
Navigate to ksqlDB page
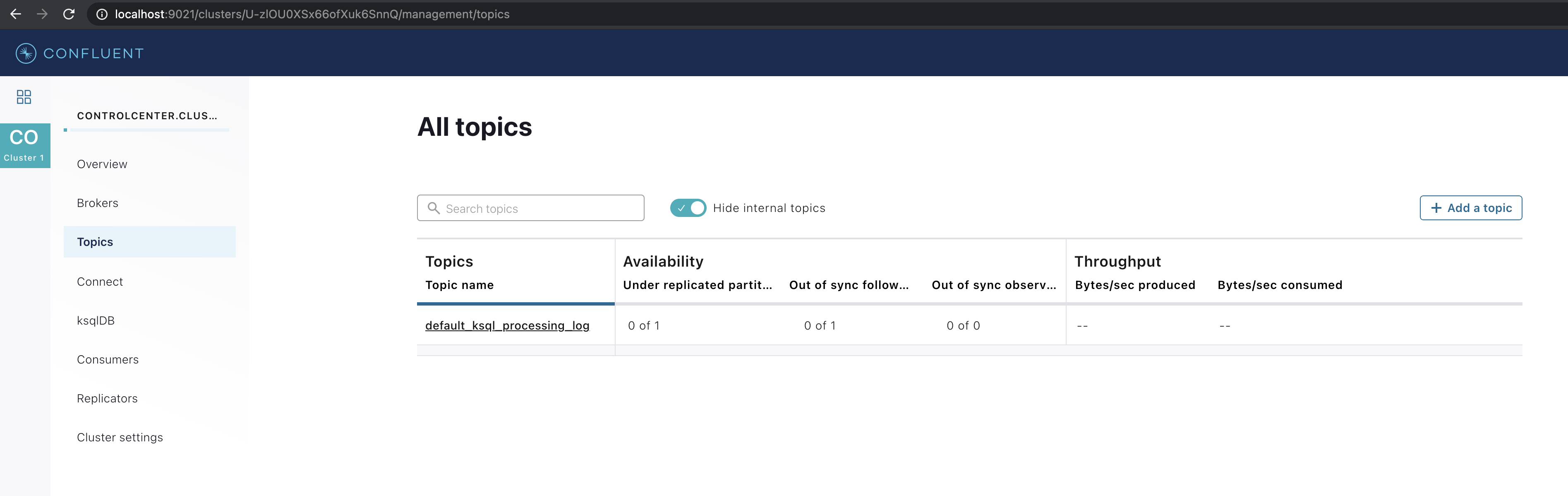click(x=96, y=320)
